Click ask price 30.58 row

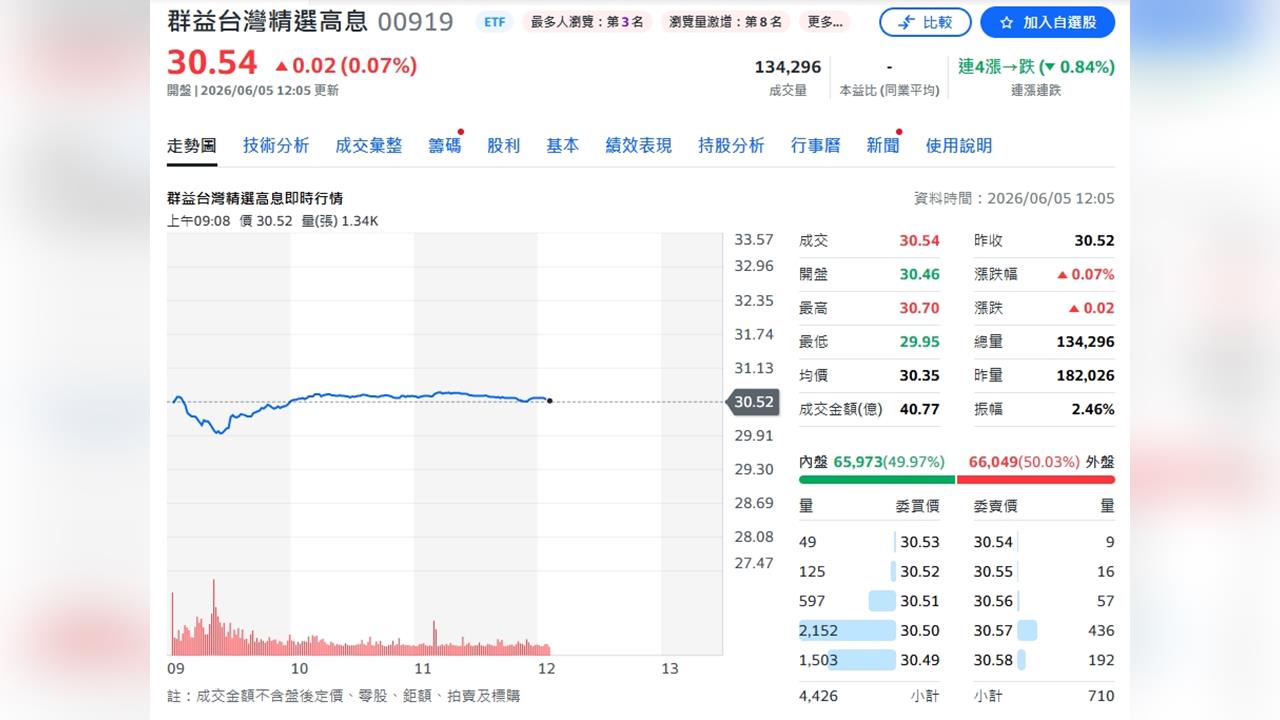coord(1044,660)
